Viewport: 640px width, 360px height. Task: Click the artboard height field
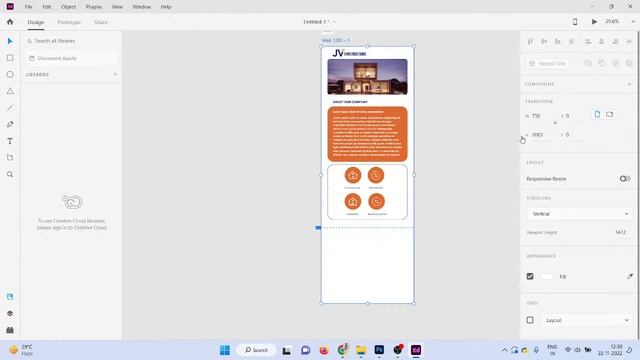click(542, 135)
